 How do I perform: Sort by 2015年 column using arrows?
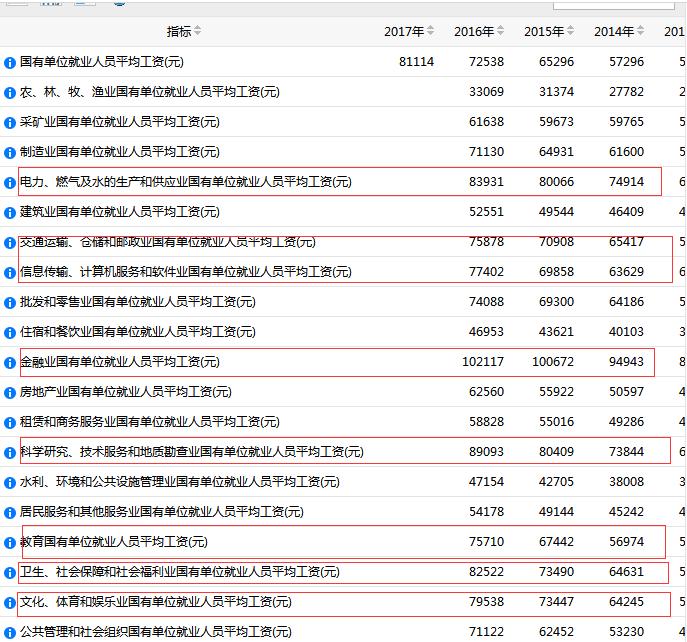click(570, 31)
